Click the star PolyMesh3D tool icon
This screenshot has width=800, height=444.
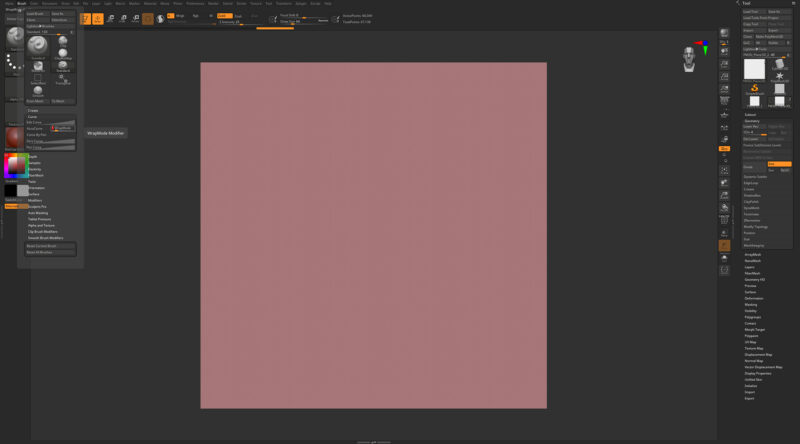click(x=779, y=77)
